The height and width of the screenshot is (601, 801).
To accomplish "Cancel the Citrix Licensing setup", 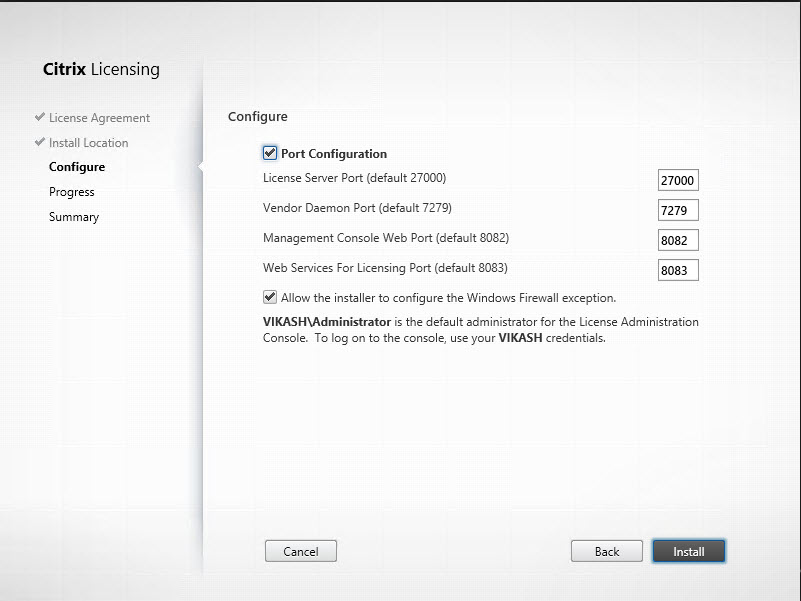I will pos(301,551).
